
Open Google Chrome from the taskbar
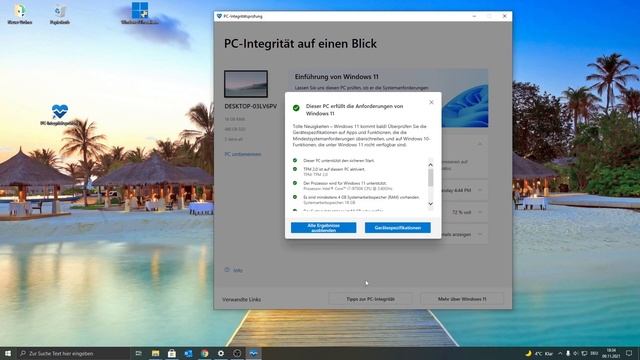[204, 353]
